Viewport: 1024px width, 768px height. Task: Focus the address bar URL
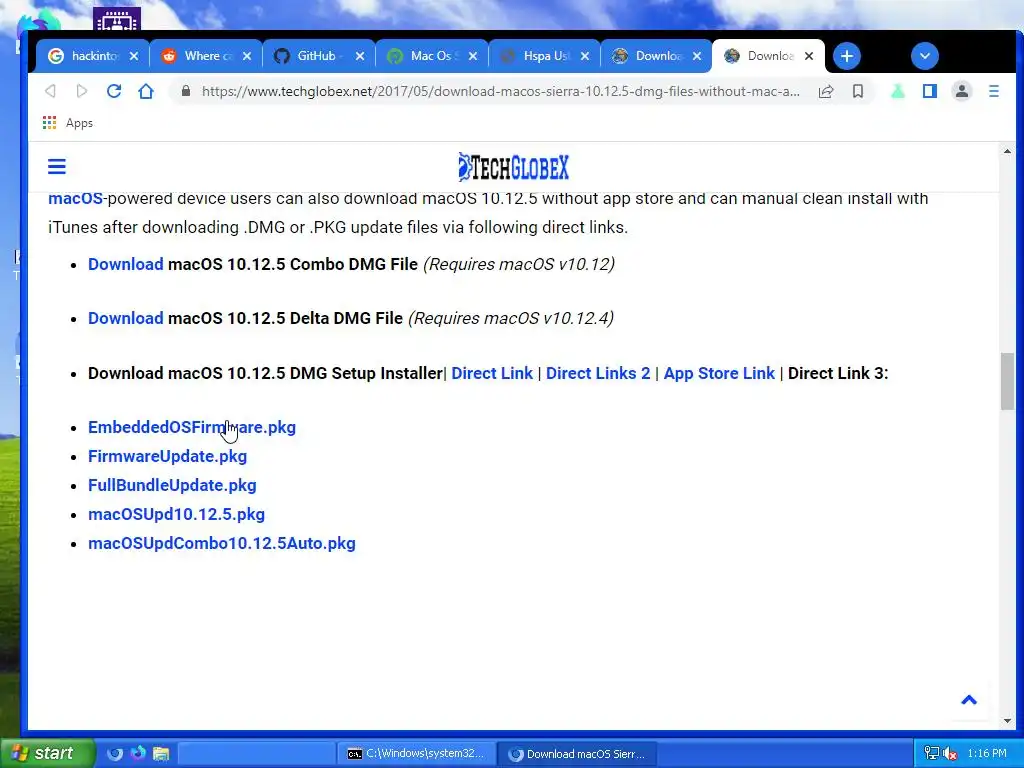[500, 91]
